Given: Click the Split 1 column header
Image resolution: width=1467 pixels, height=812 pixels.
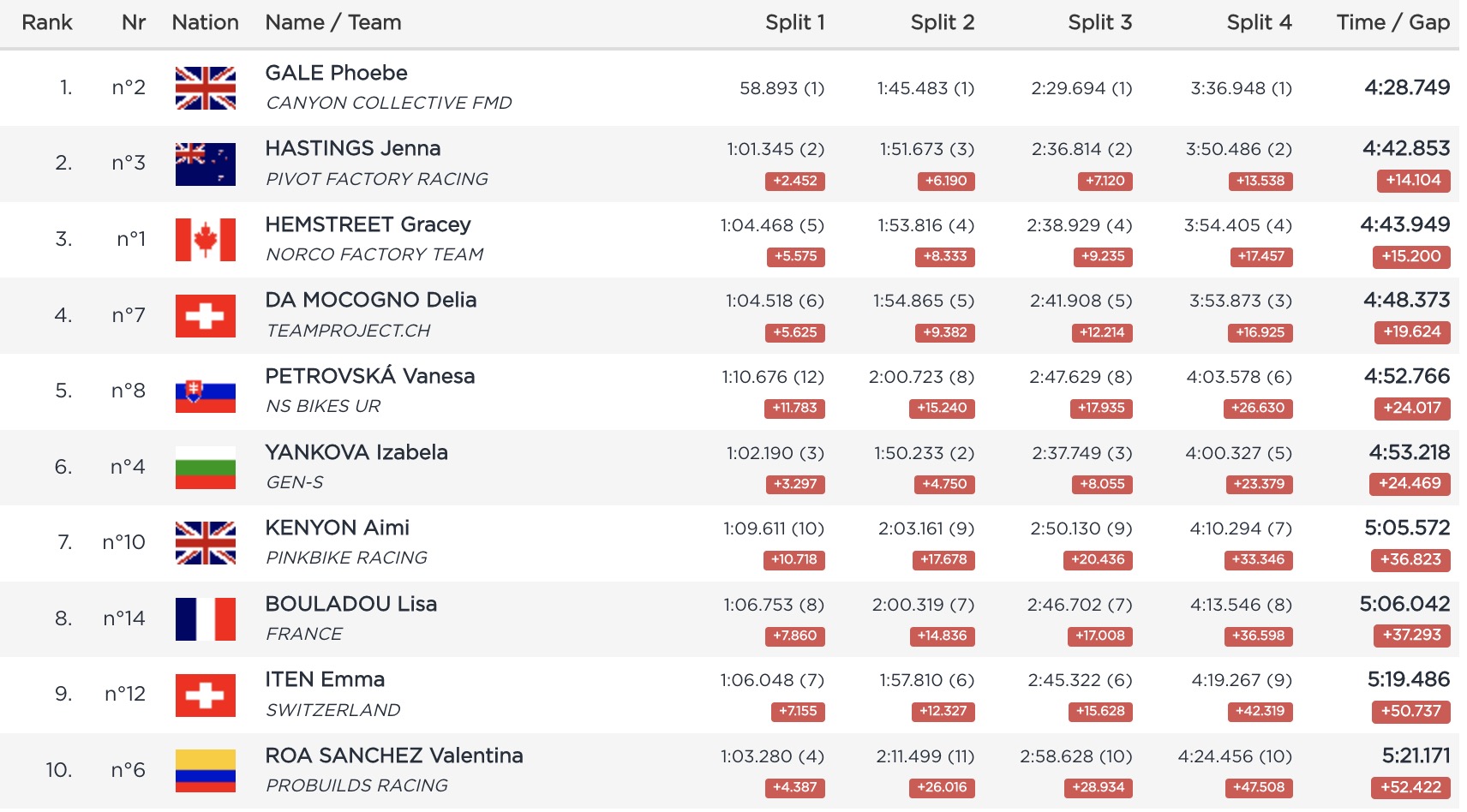Looking at the screenshot, I should click(x=794, y=22).
